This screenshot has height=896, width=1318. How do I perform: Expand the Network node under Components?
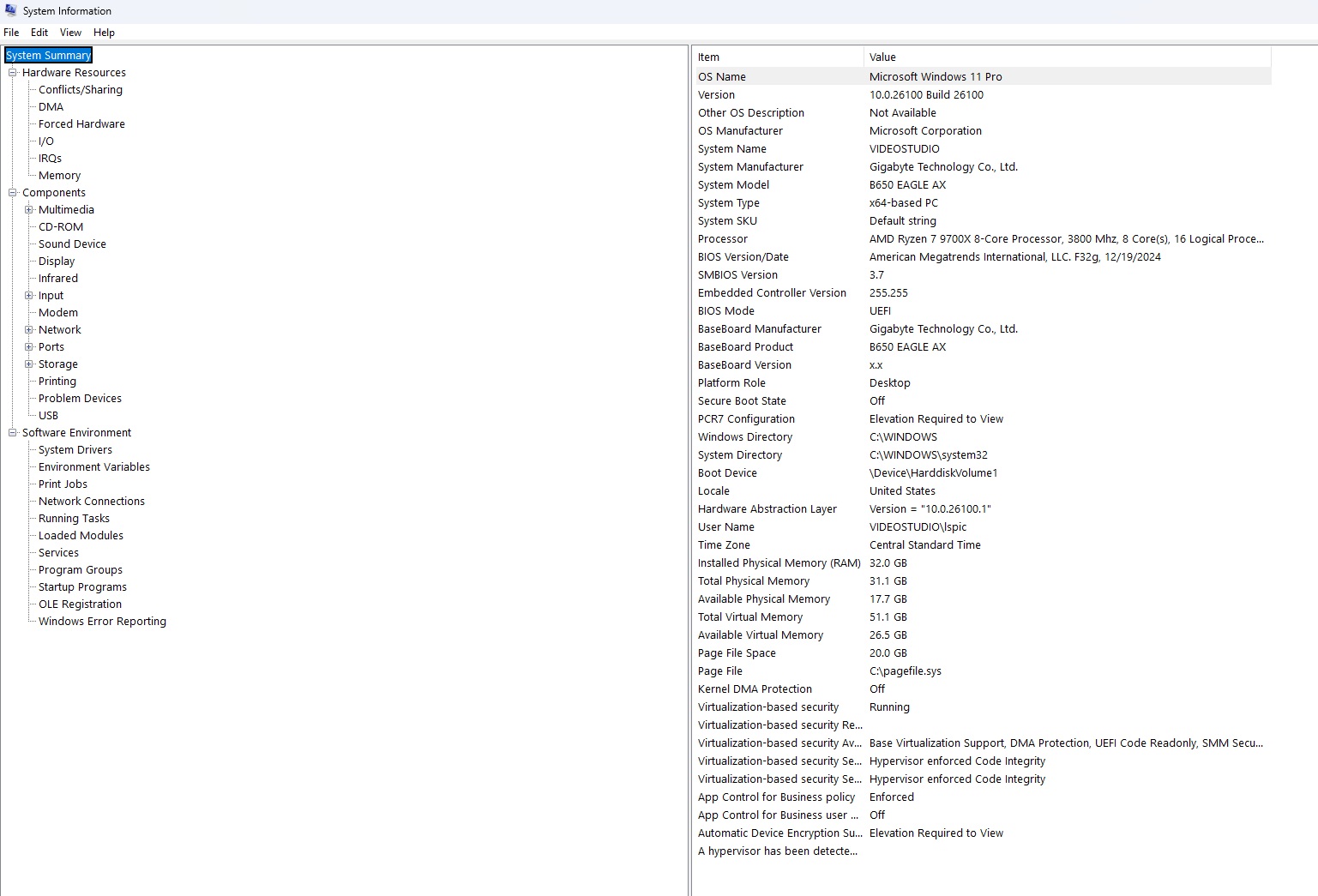tap(29, 330)
